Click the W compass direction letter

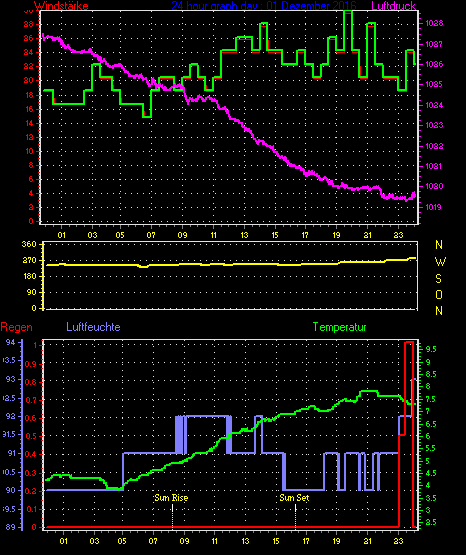440,262
